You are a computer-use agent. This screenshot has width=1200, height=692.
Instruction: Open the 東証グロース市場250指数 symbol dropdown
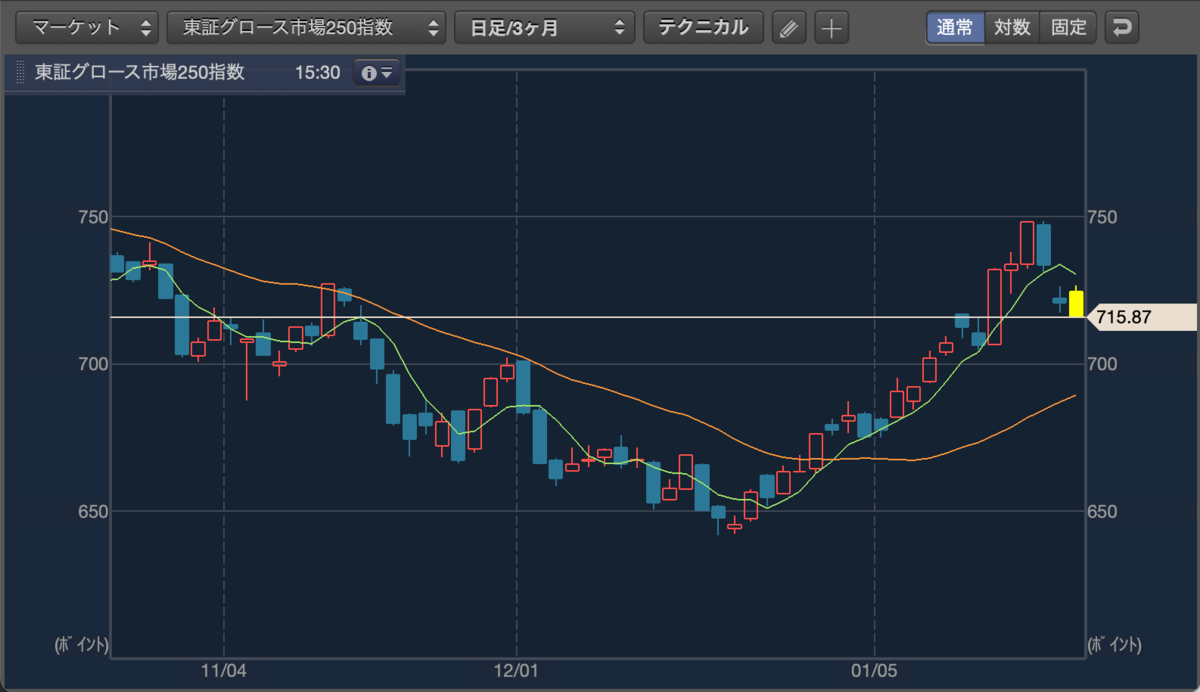pos(306,28)
